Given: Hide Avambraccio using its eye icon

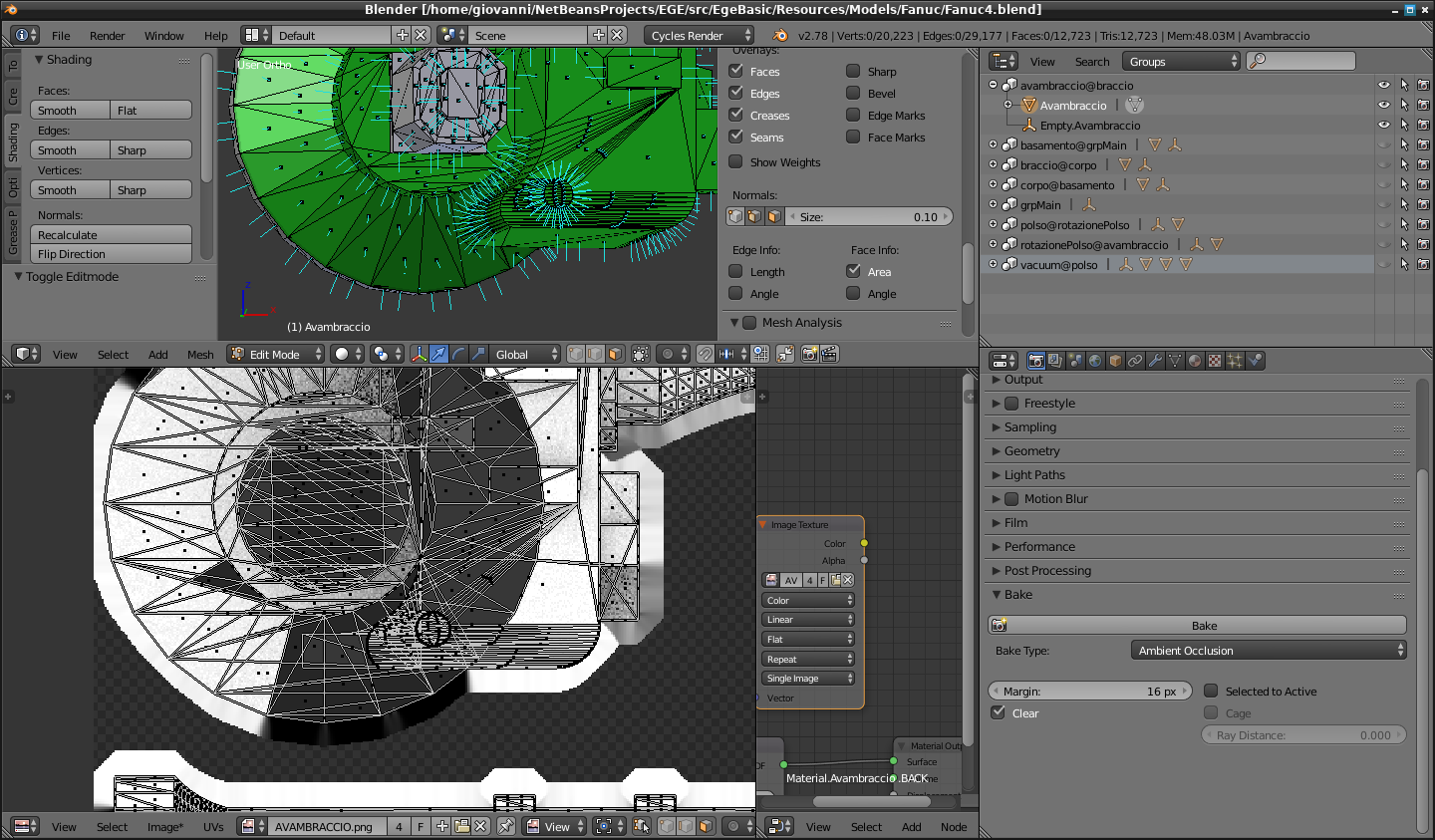Looking at the screenshot, I should pyautogui.click(x=1383, y=105).
